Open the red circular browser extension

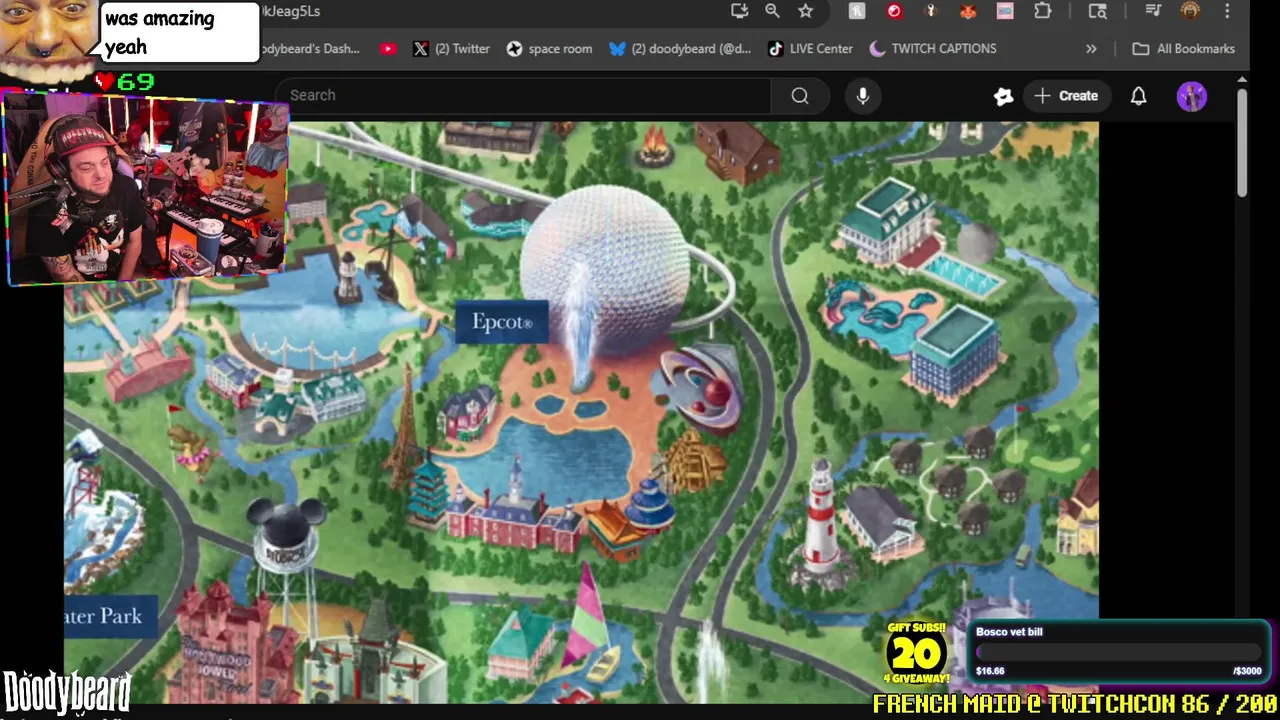[x=894, y=11]
